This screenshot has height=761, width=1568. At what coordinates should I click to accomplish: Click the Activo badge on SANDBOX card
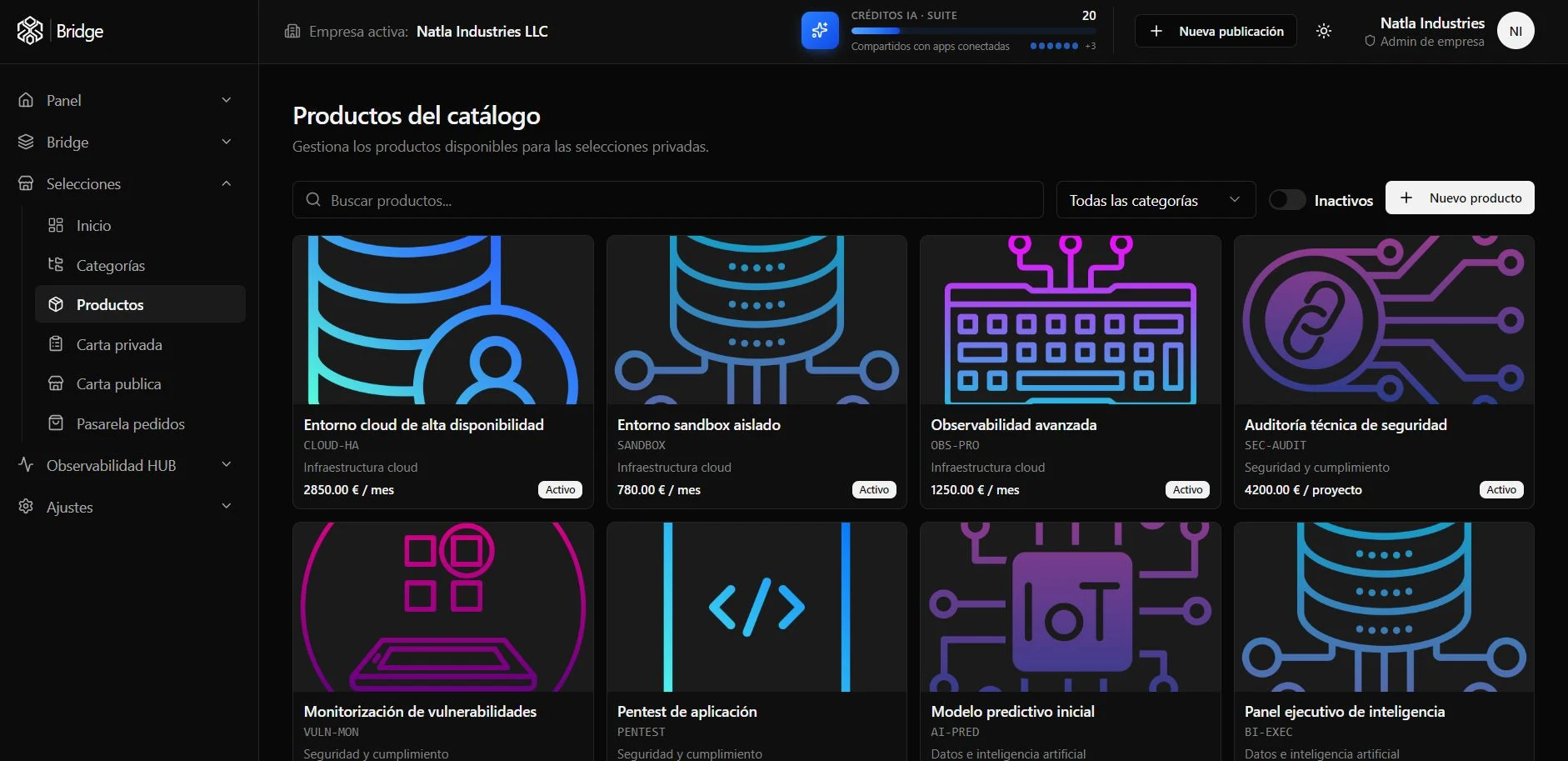(x=874, y=490)
